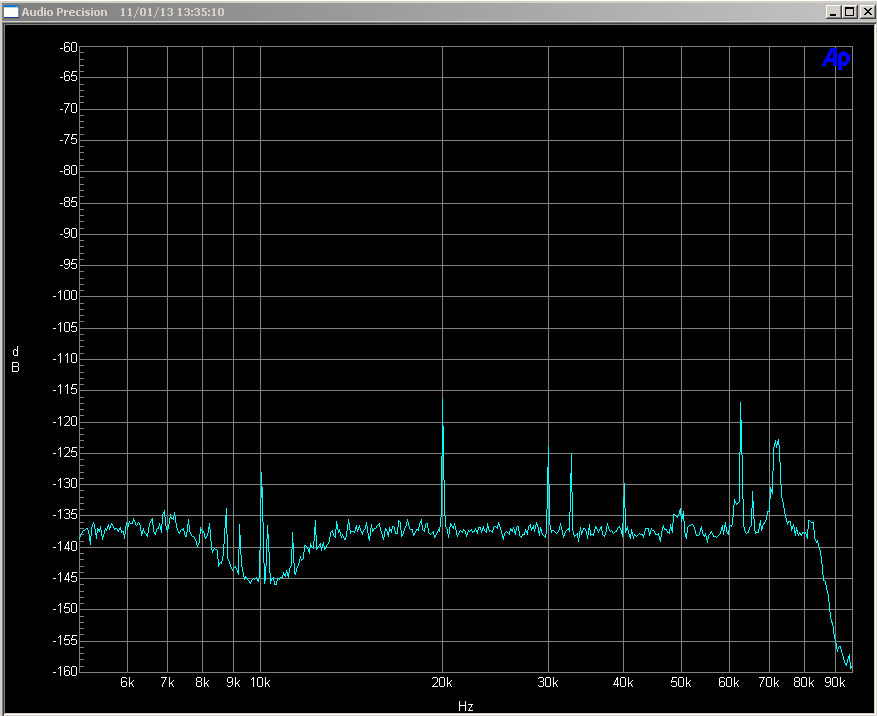Click the tip of the 10k spectral peak
Viewport: 877px width, 716px height.
click(261, 473)
